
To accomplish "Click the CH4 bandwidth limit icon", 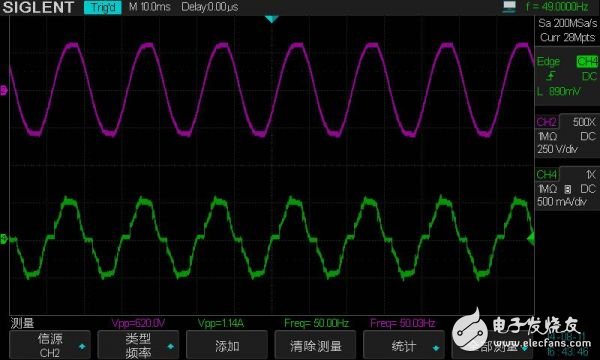I will coord(568,189).
